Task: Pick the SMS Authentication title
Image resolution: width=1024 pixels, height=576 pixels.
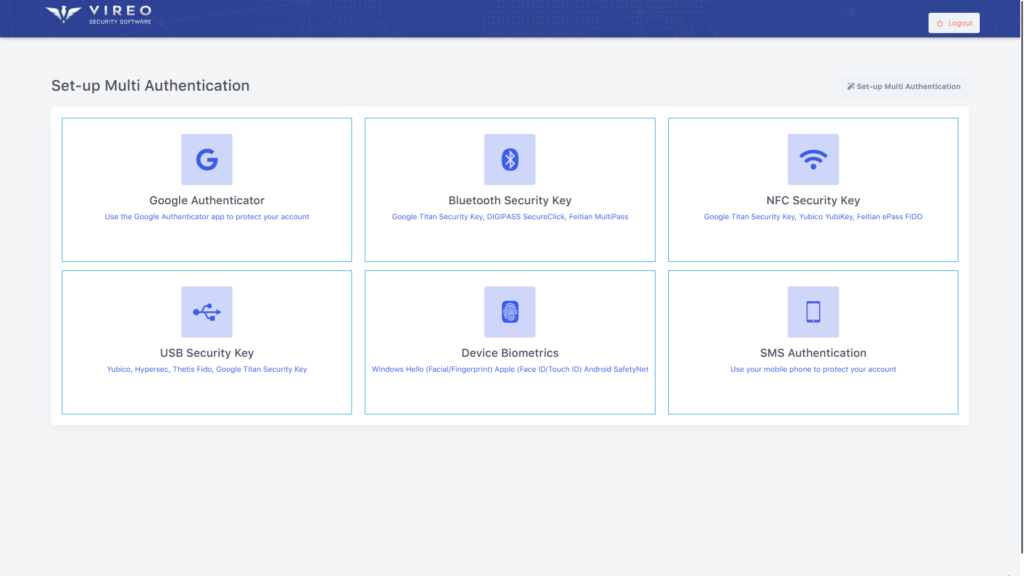Action: point(812,353)
